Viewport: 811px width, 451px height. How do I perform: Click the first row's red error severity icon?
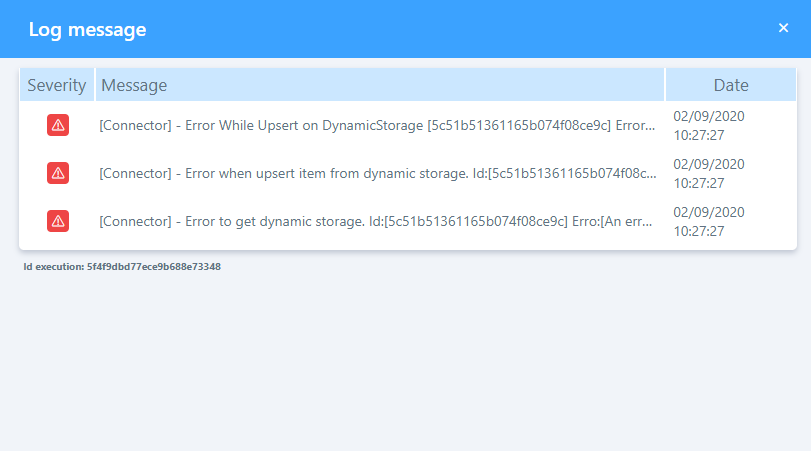(x=58, y=125)
